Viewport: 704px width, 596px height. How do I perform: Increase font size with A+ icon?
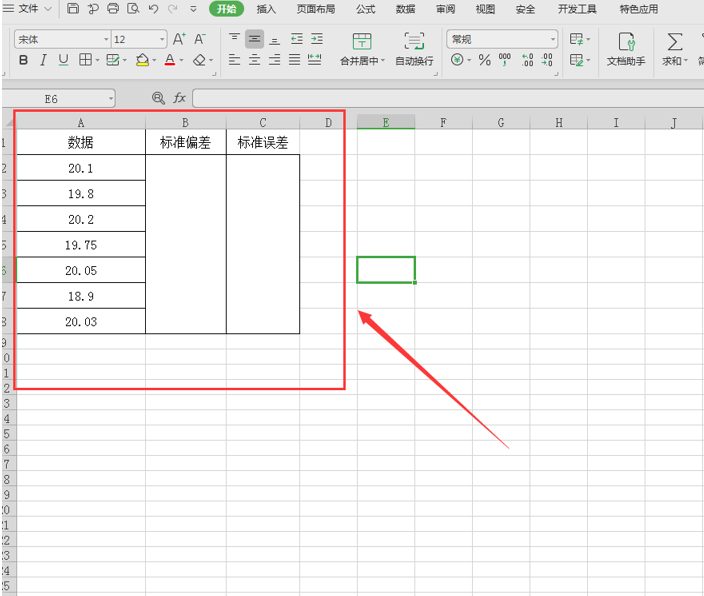(179, 39)
